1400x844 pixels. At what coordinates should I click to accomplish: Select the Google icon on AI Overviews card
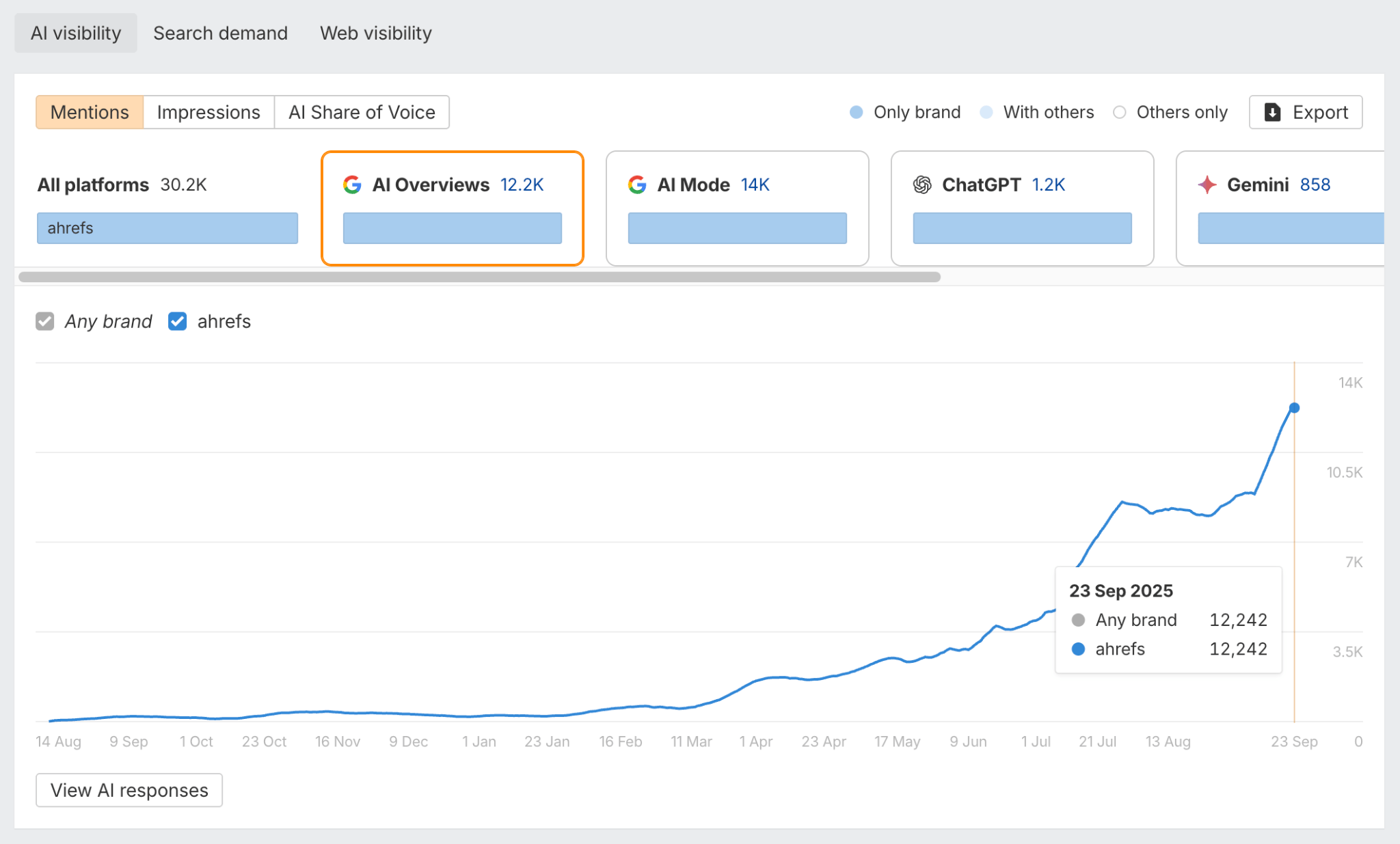(353, 184)
